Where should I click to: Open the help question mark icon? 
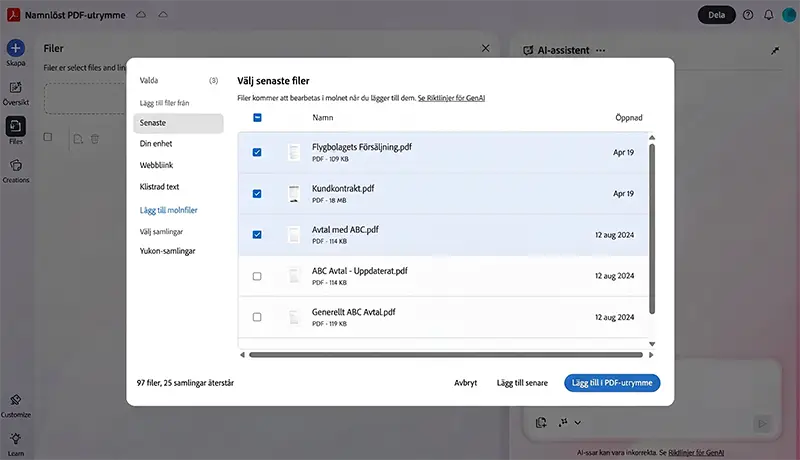click(x=748, y=15)
